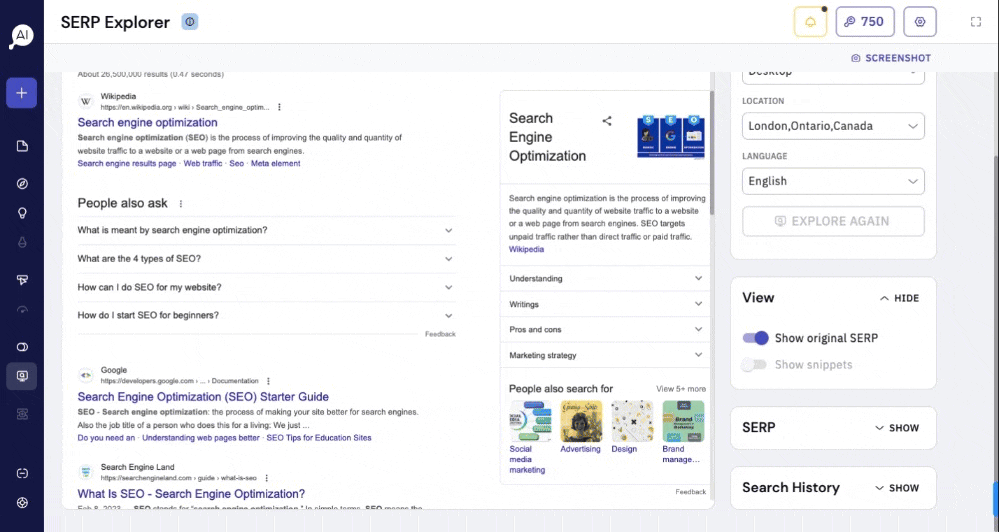Toggle the Show snippets switch
This screenshot has width=999, height=532.
[x=754, y=364]
